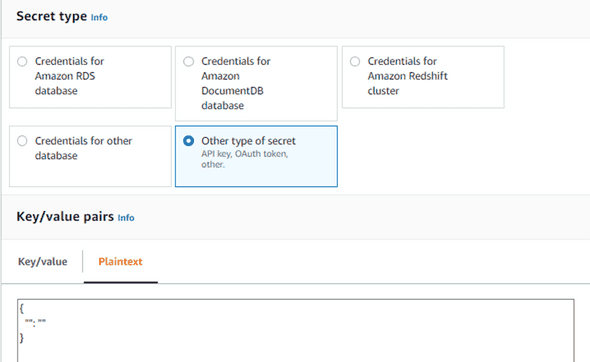The image size is (590, 362).
Task: Click the Amazon RDS database card
Action: click(90, 77)
